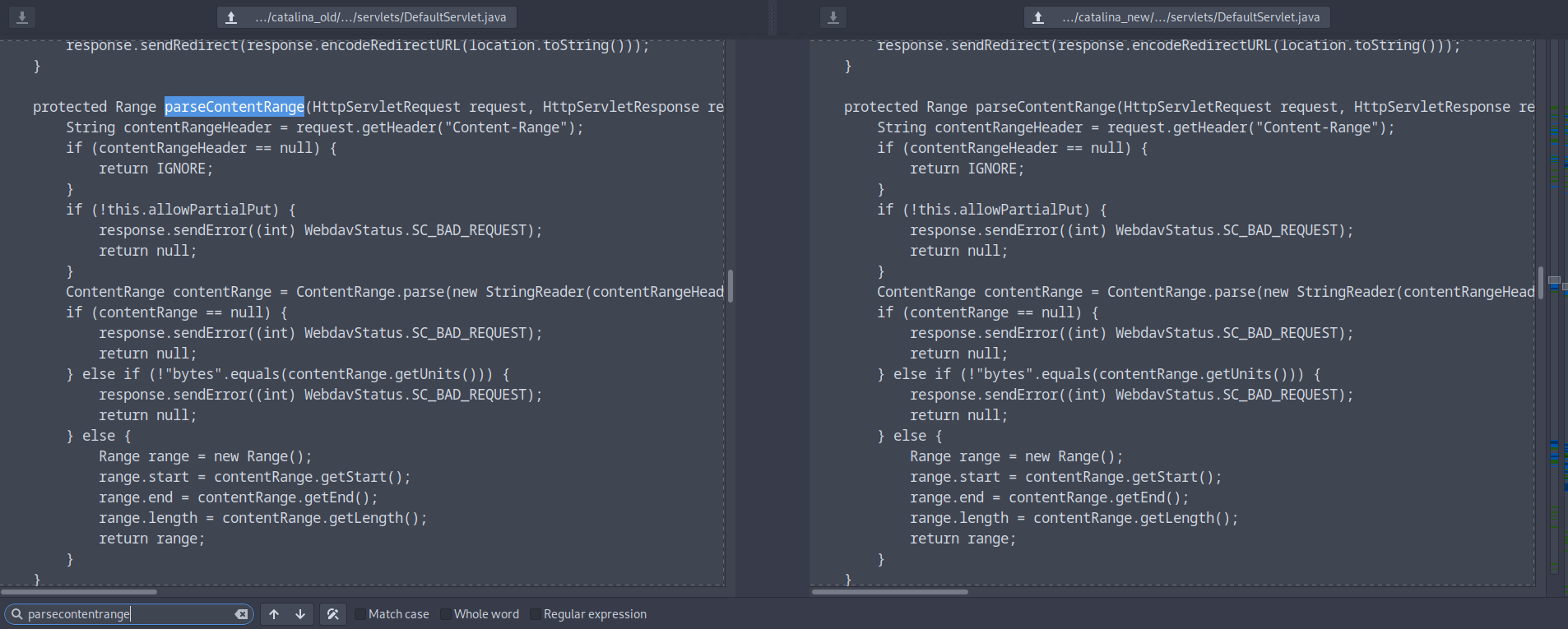Image resolution: width=1568 pixels, height=629 pixels.
Task: Click 'range.start = contentRange.getStart();' in left pane
Action: coord(255,477)
